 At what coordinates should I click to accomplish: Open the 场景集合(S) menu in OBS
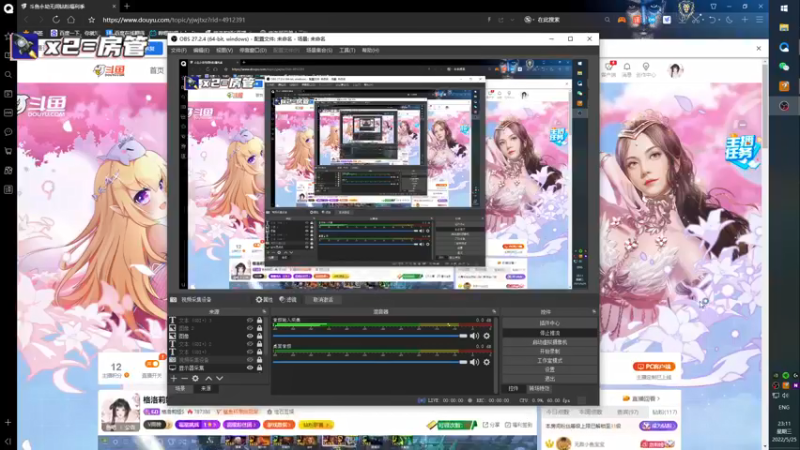click(x=319, y=51)
